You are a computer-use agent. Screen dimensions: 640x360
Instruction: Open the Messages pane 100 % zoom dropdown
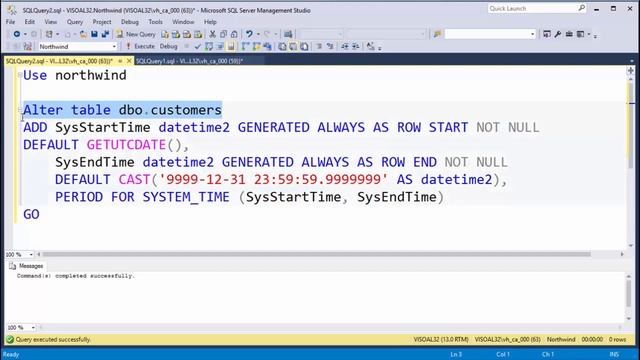(33, 327)
